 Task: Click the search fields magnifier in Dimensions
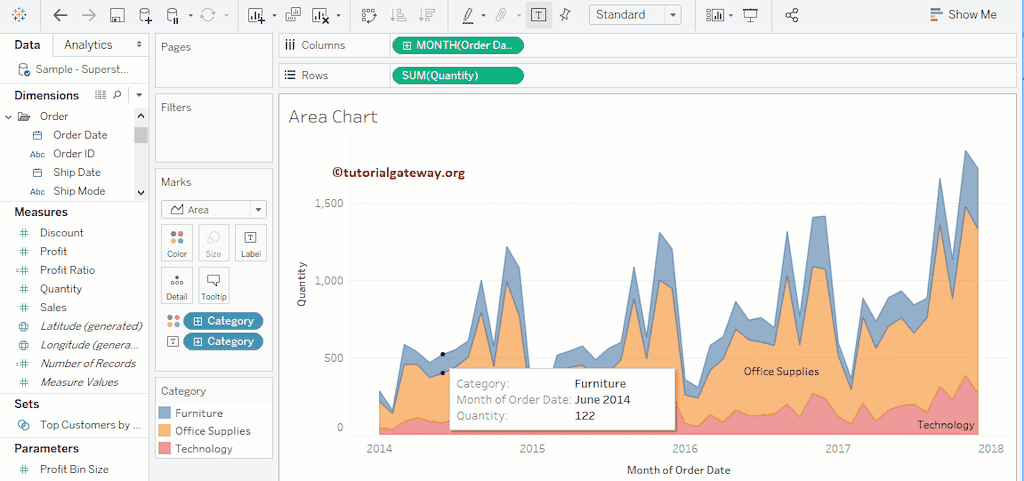pyautogui.click(x=117, y=95)
